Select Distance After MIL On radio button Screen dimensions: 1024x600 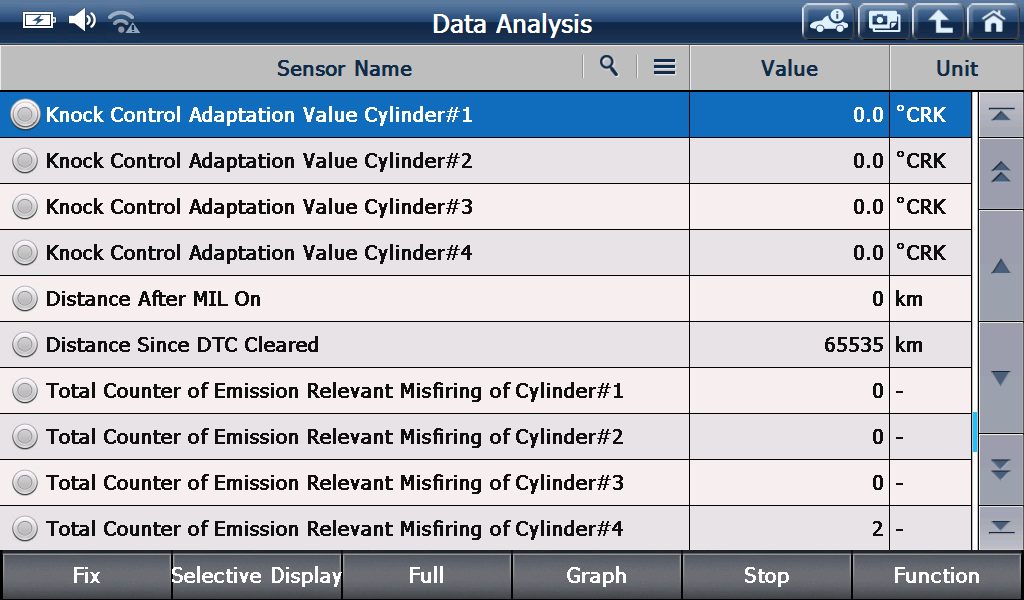tap(25, 298)
